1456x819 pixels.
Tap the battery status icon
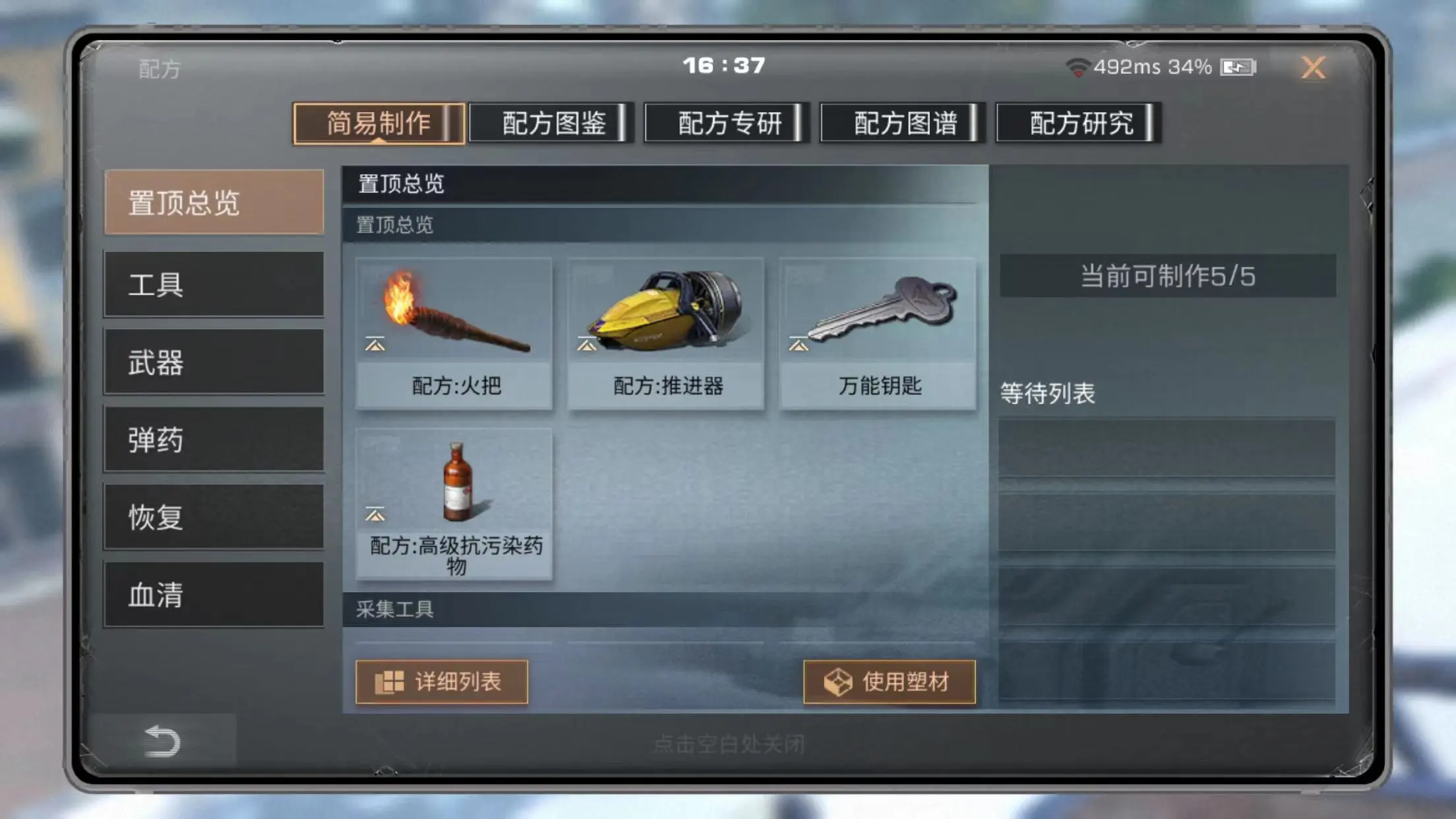1238,67
